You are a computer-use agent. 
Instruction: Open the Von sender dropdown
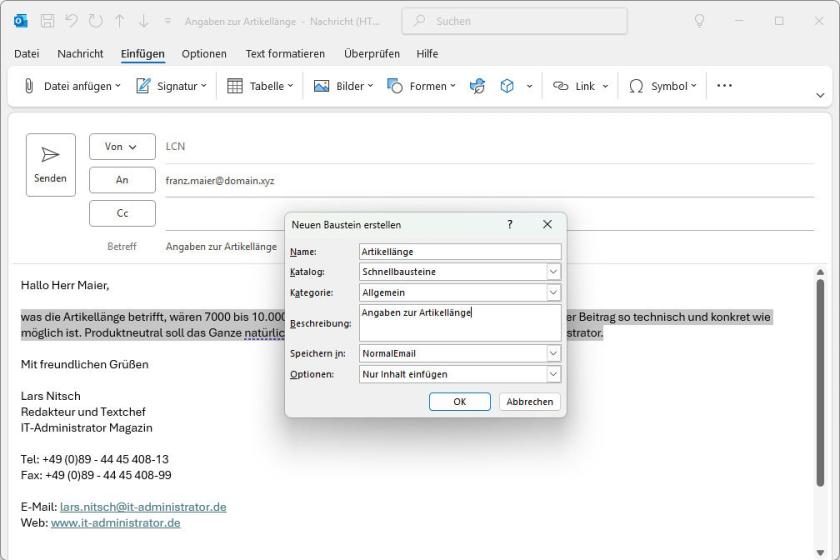click(122, 146)
